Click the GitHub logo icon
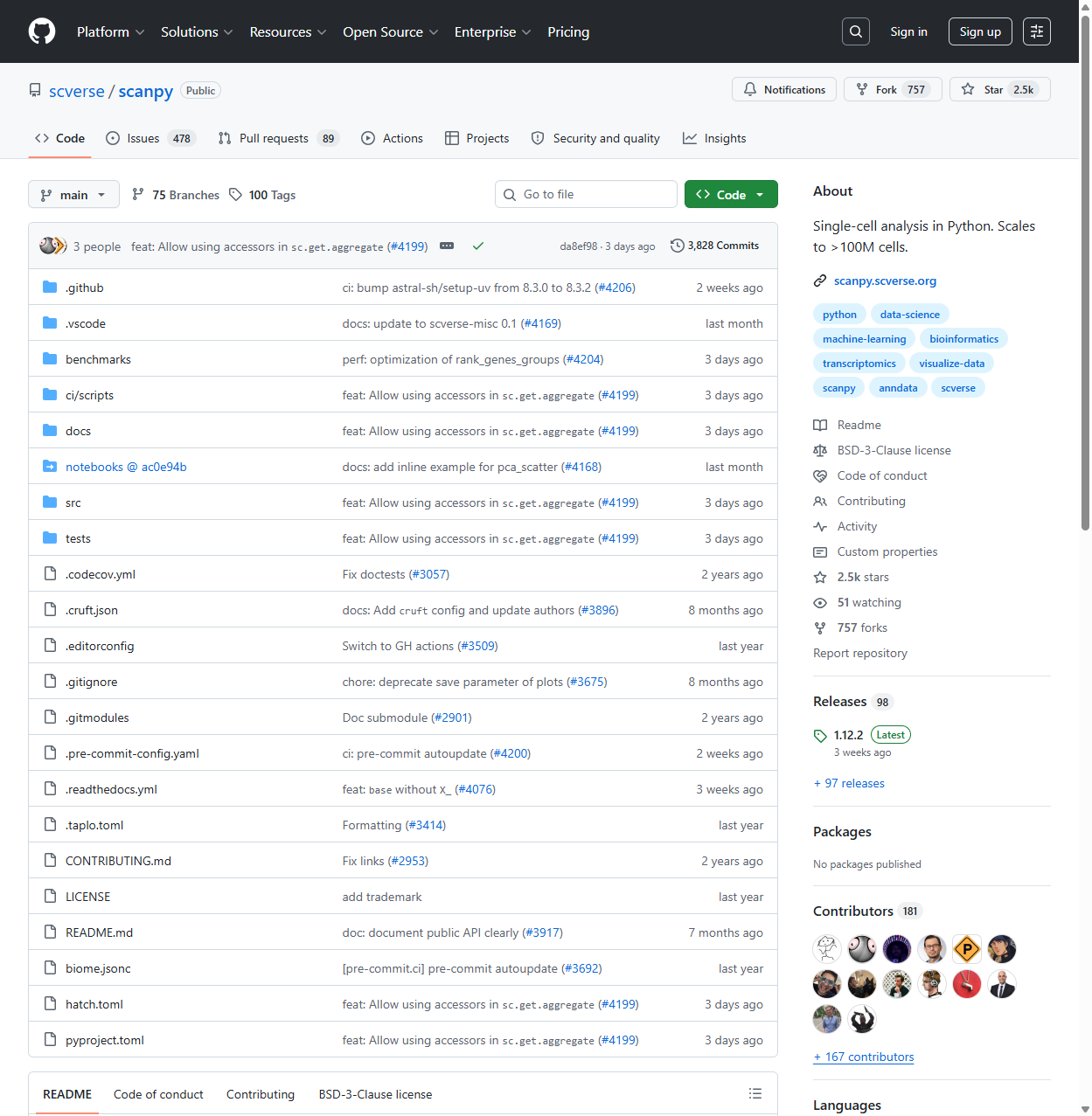 [42, 31]
